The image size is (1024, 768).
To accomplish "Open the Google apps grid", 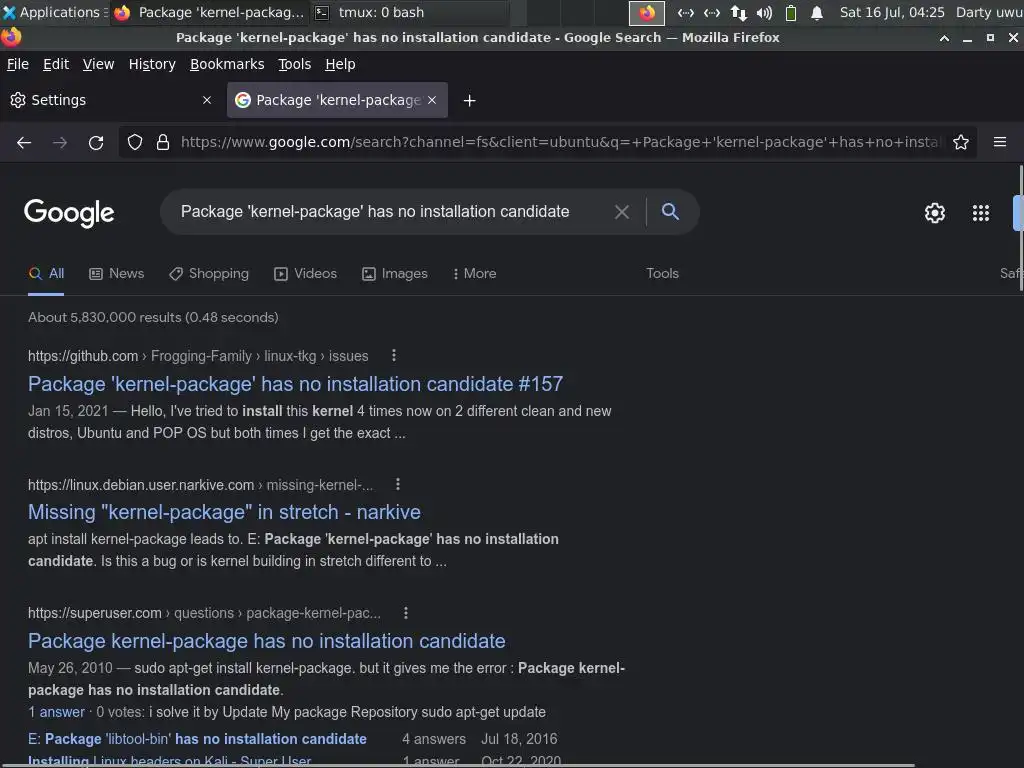I will (x=981, y=213).
